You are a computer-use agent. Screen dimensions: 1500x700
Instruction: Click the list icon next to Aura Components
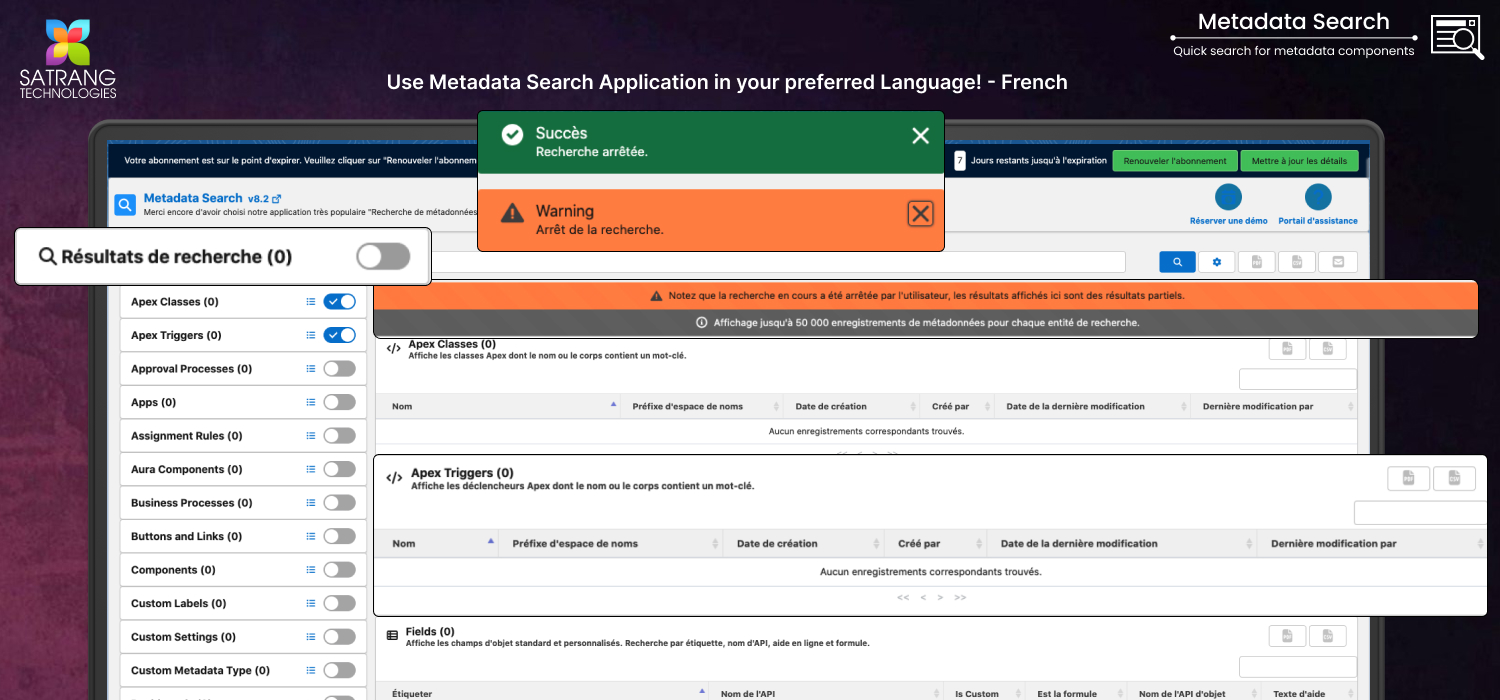pyautogui.click(x=311, y=469)
